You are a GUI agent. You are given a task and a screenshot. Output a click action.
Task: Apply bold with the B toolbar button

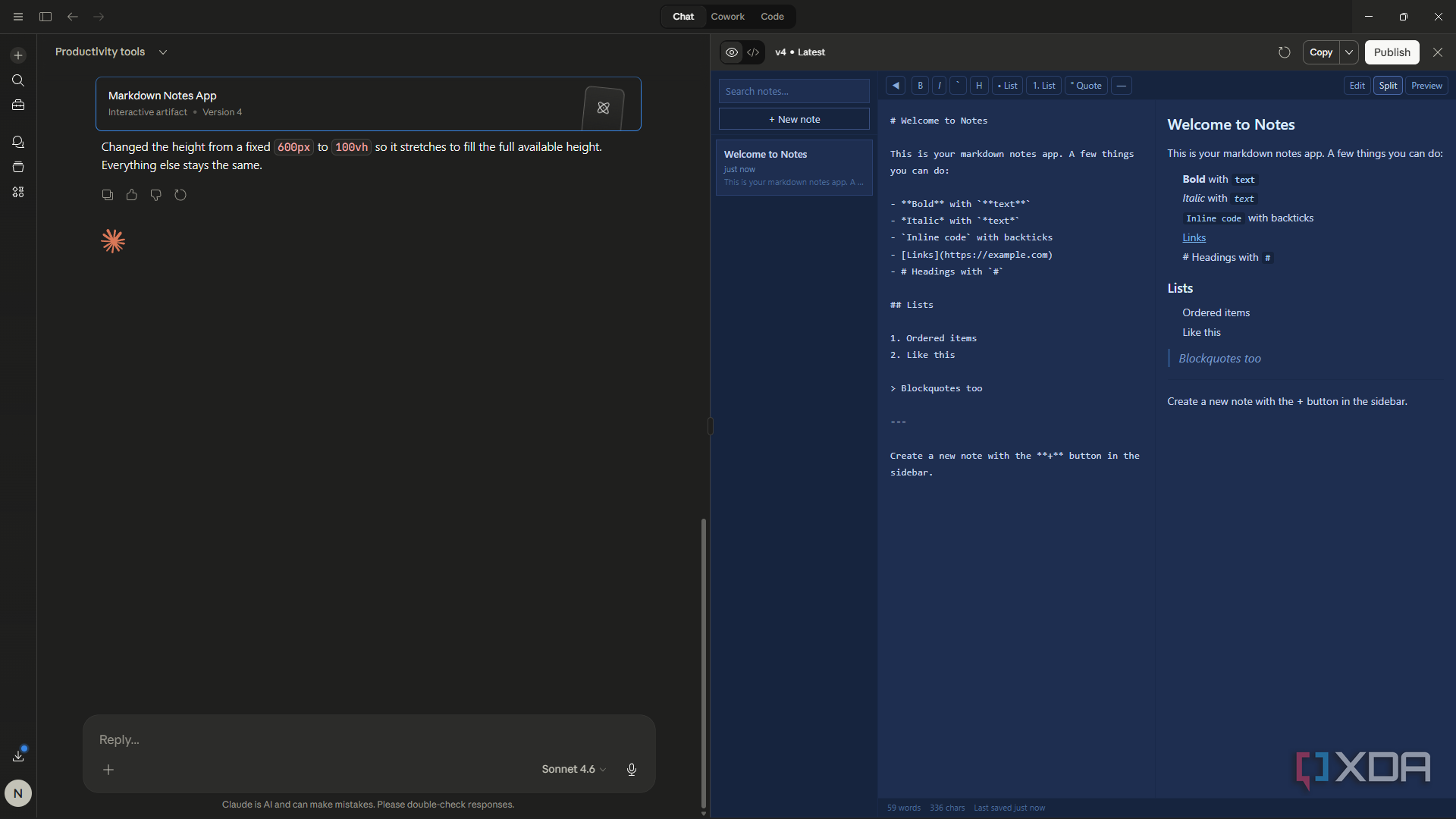point(920,86)
